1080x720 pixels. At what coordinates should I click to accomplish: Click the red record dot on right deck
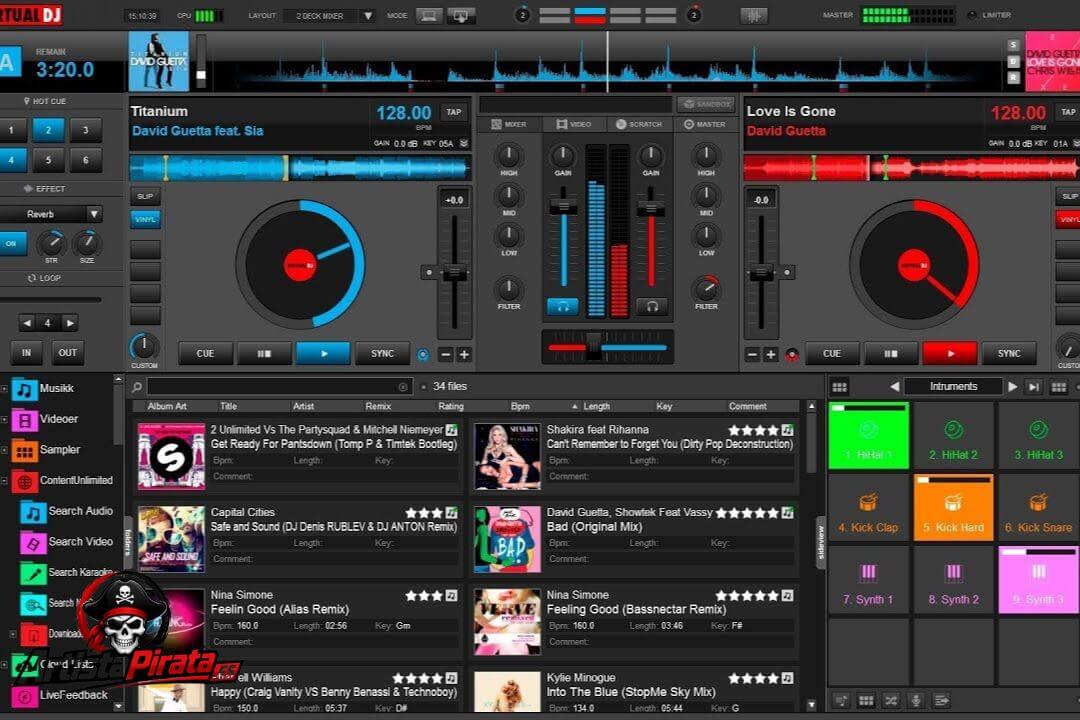(792, 355)
